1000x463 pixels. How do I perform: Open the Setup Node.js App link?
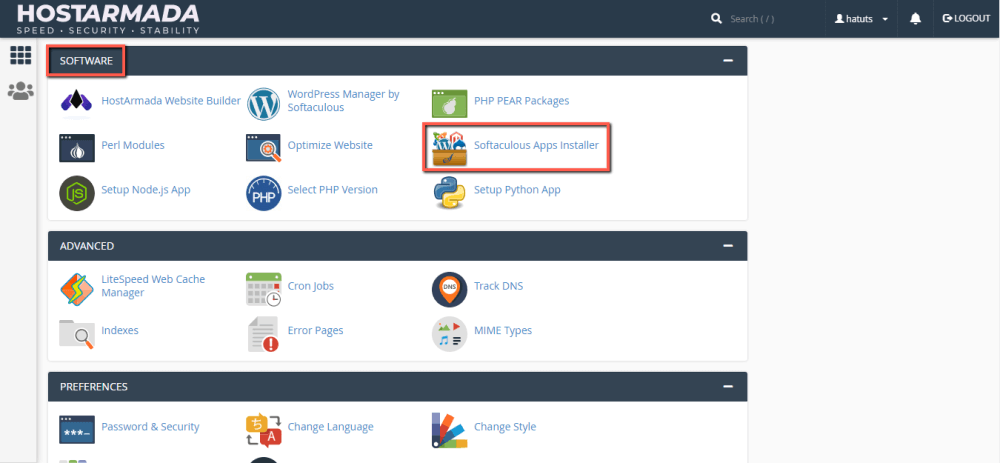pos(145,190)
